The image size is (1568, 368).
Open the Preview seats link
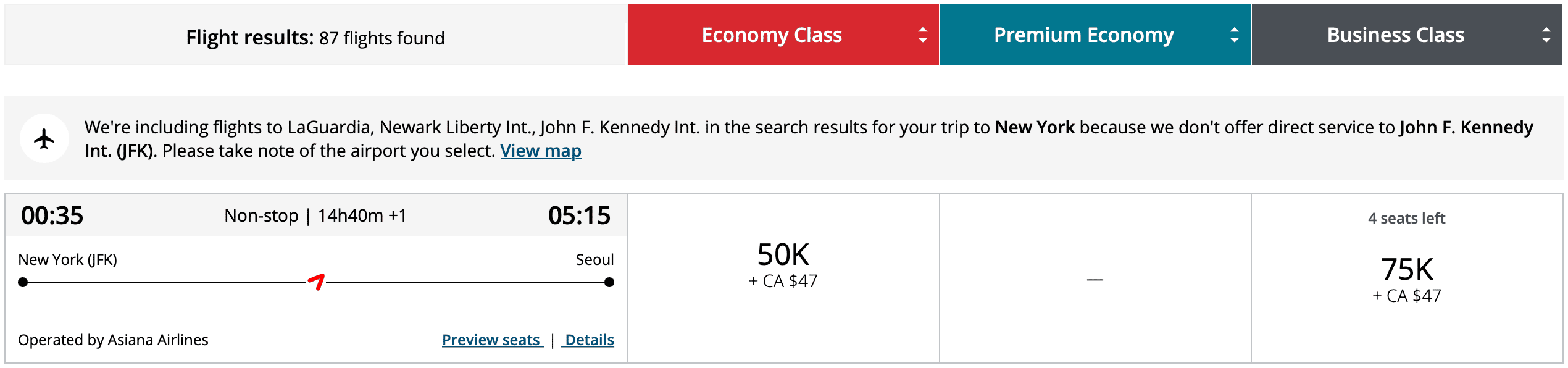491,340
